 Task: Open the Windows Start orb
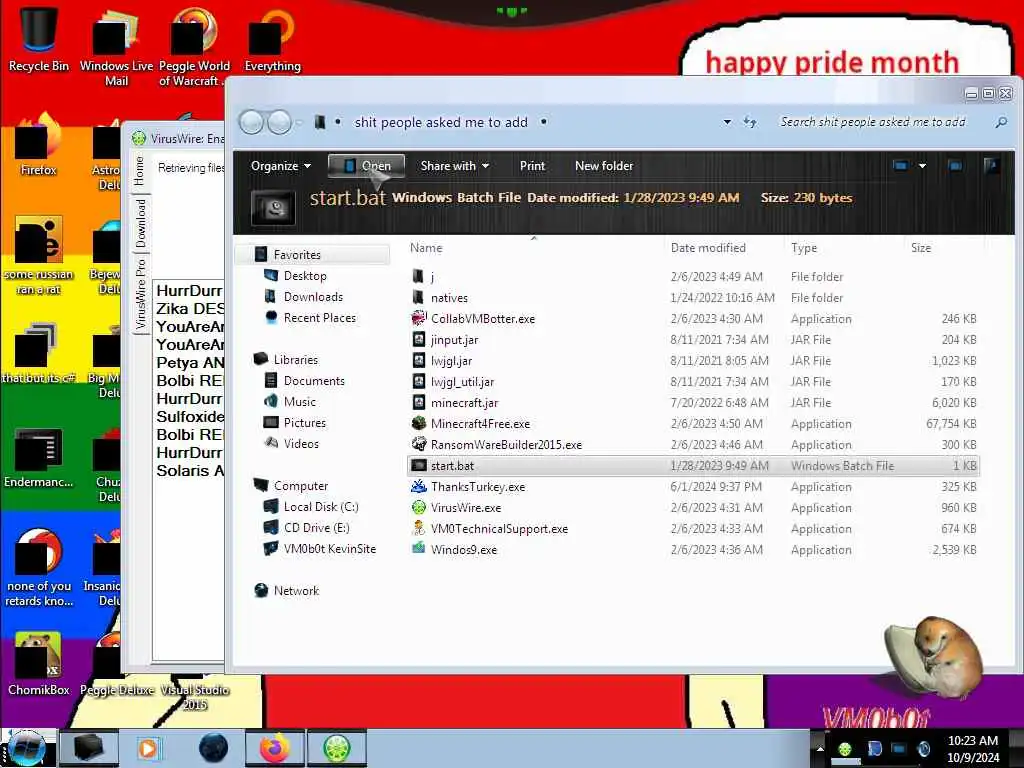tap(27, 748)
